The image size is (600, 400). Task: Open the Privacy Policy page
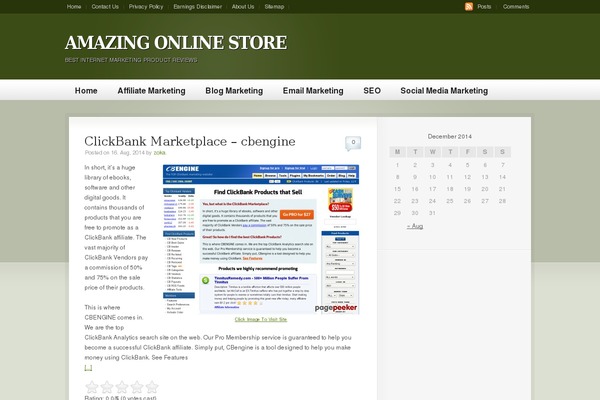pos(146,7)
